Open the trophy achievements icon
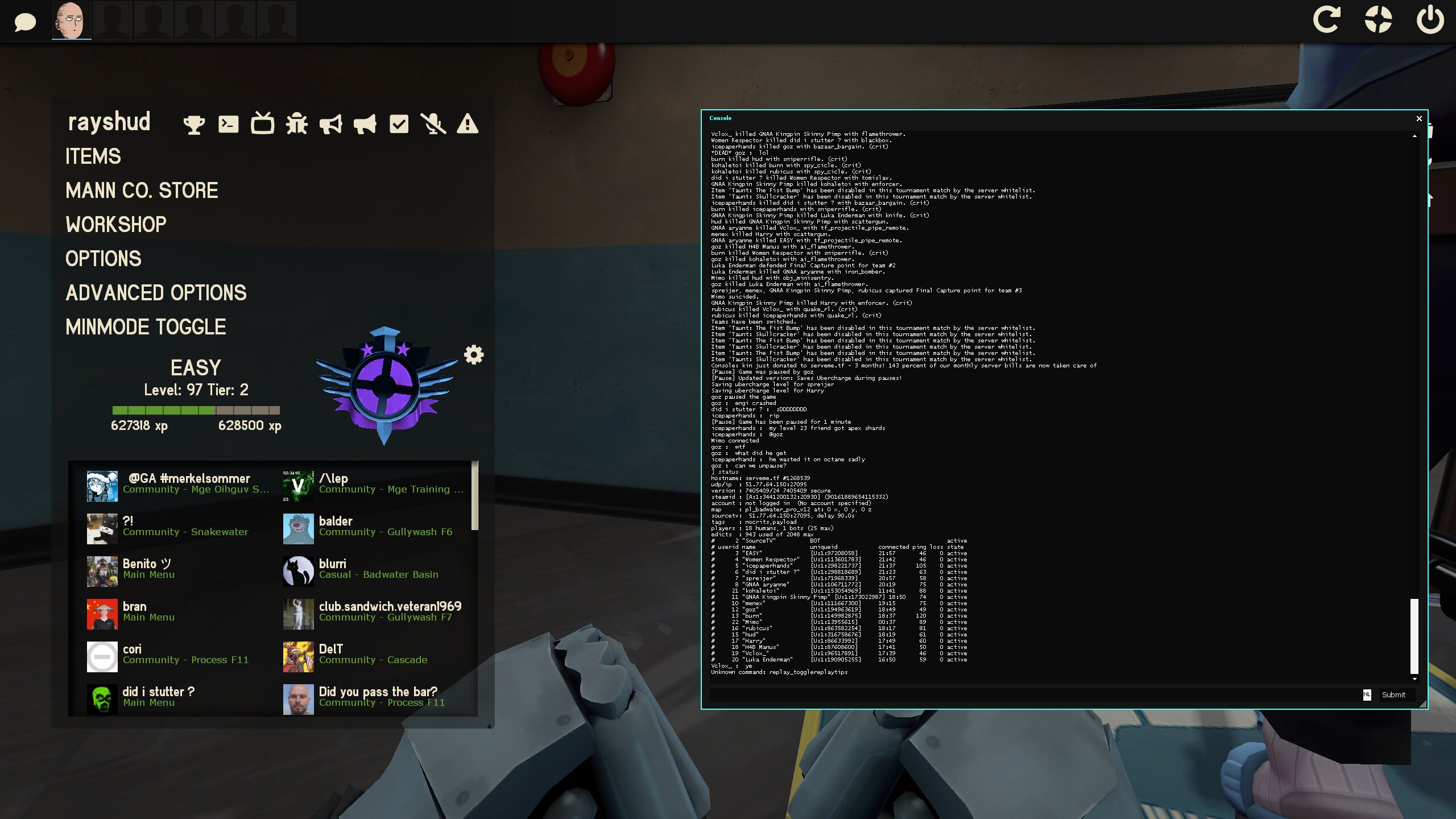The image size is (1456, 819). point(194,124)
